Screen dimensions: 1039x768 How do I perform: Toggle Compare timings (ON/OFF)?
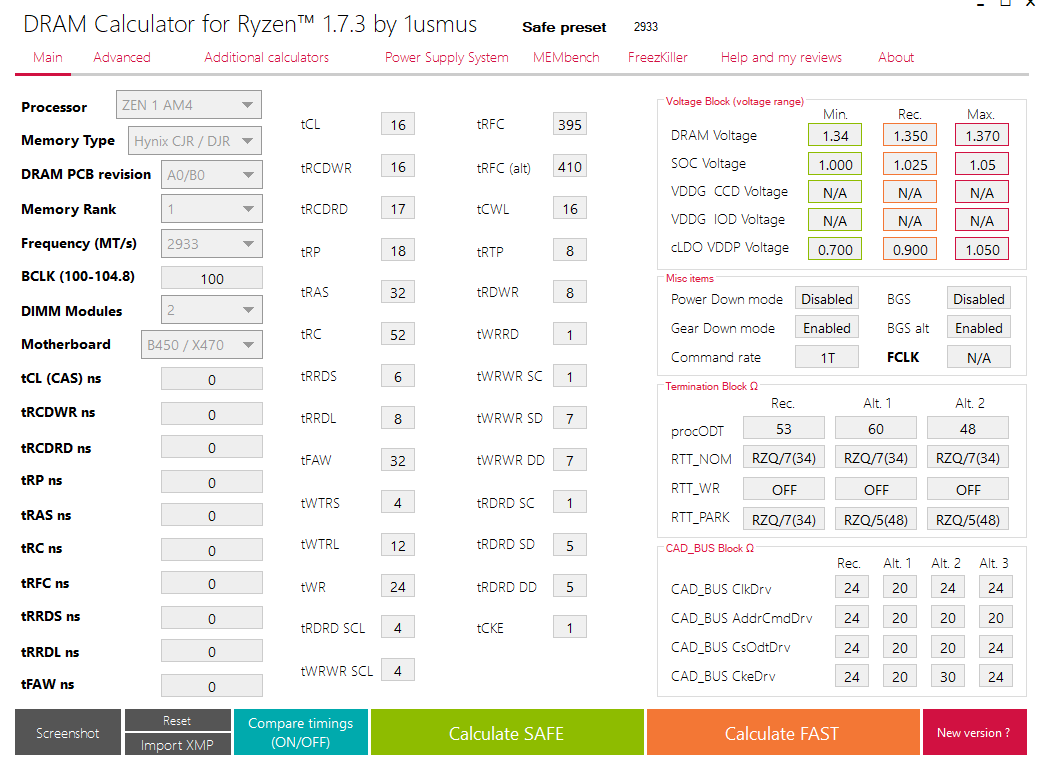point(301,732)
